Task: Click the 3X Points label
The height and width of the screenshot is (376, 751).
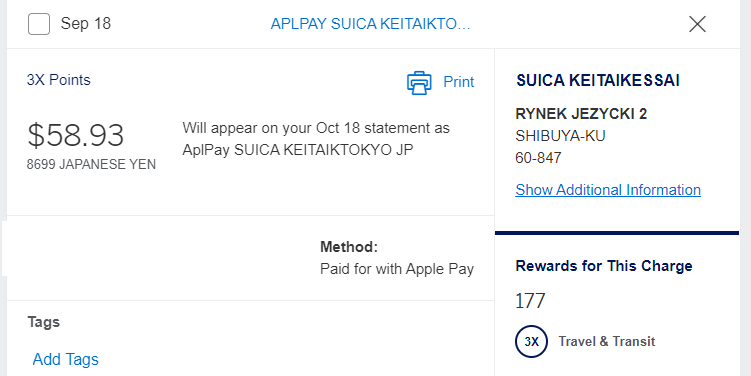Action: (x=58, y=80)
